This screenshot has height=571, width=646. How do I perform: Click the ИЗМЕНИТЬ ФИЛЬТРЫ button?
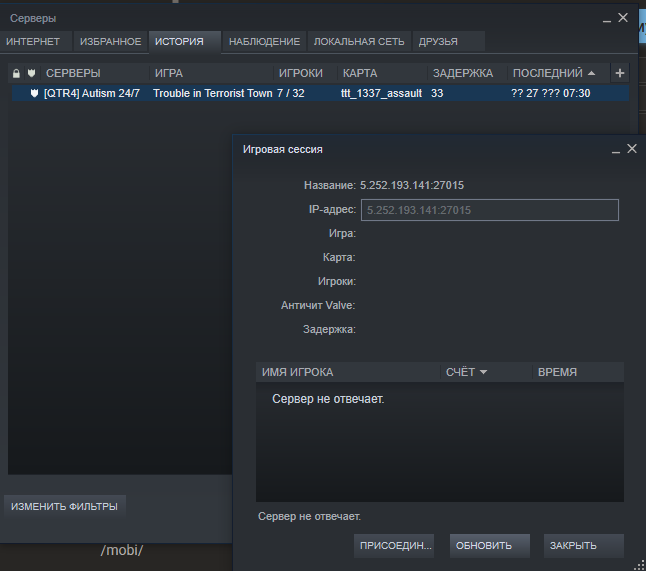point(64,506)
